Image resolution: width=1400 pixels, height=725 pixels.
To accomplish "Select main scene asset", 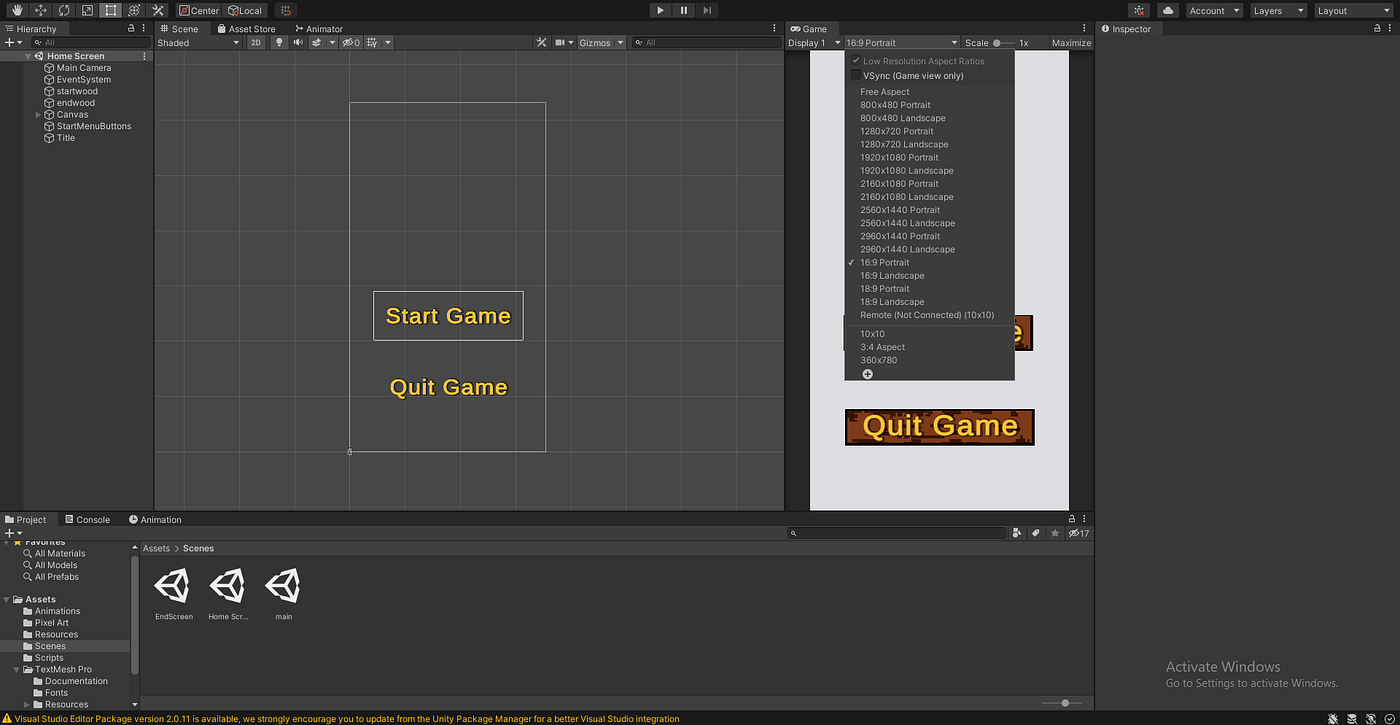I will coord(284,594).
